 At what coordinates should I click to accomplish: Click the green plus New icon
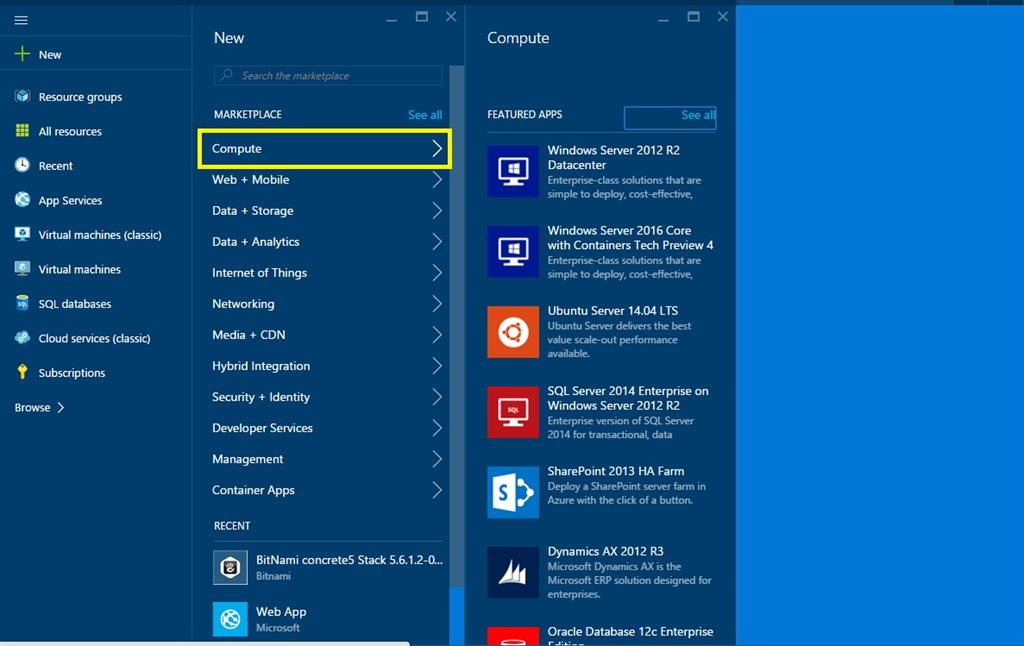coord(22,54)
